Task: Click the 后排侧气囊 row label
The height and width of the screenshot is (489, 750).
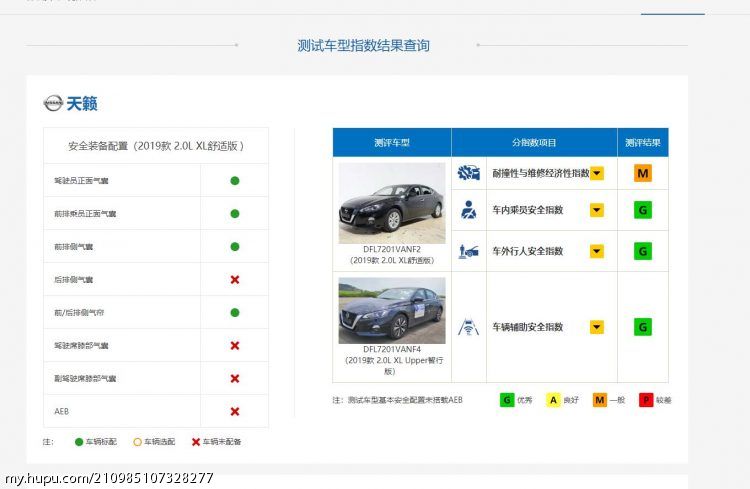Action: [74, 280]
